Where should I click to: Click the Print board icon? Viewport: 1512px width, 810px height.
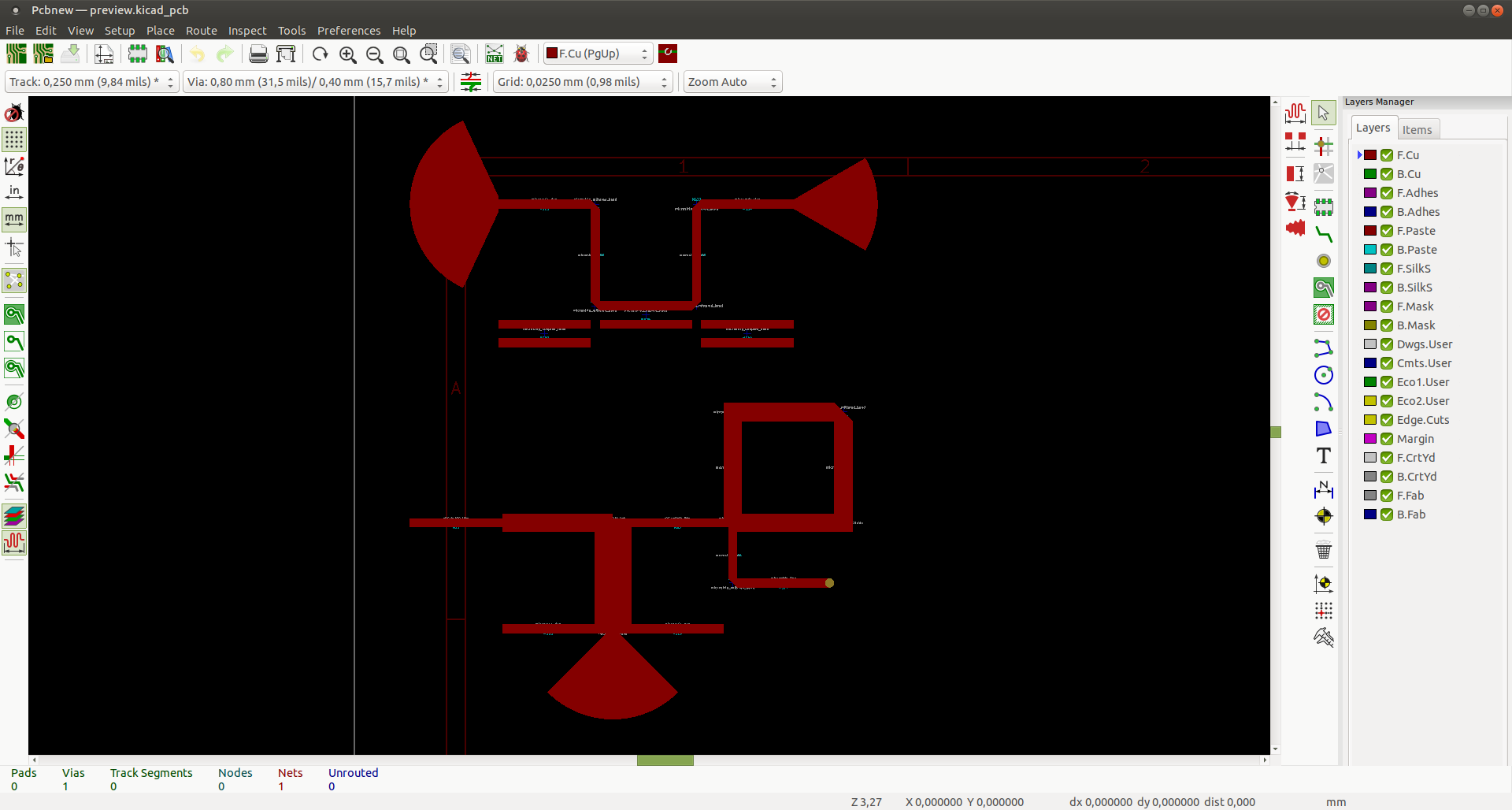(258, 54)
